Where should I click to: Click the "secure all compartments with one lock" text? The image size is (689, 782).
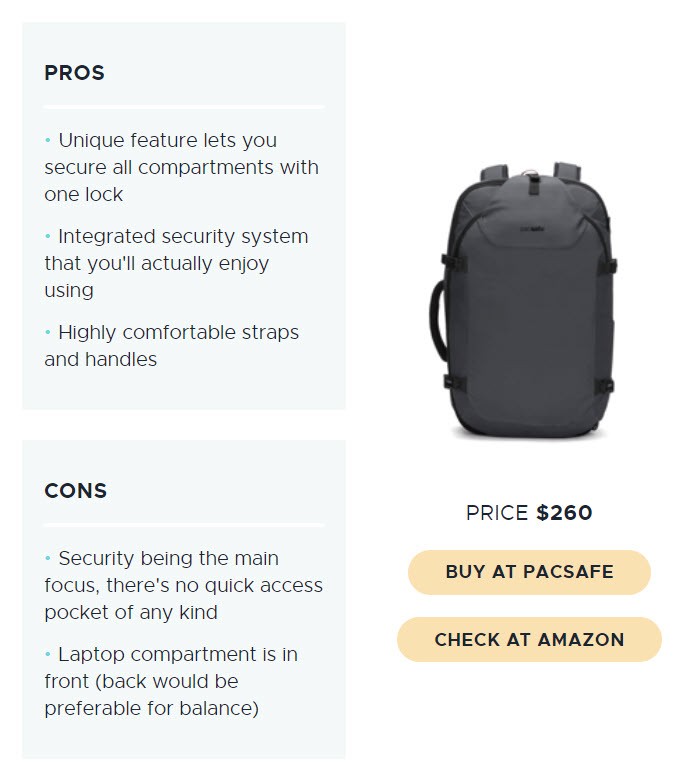pos(181,168)
